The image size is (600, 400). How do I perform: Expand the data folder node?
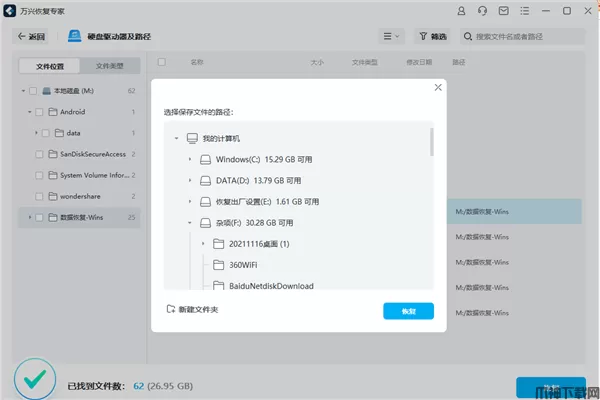[x=36, y=133]
